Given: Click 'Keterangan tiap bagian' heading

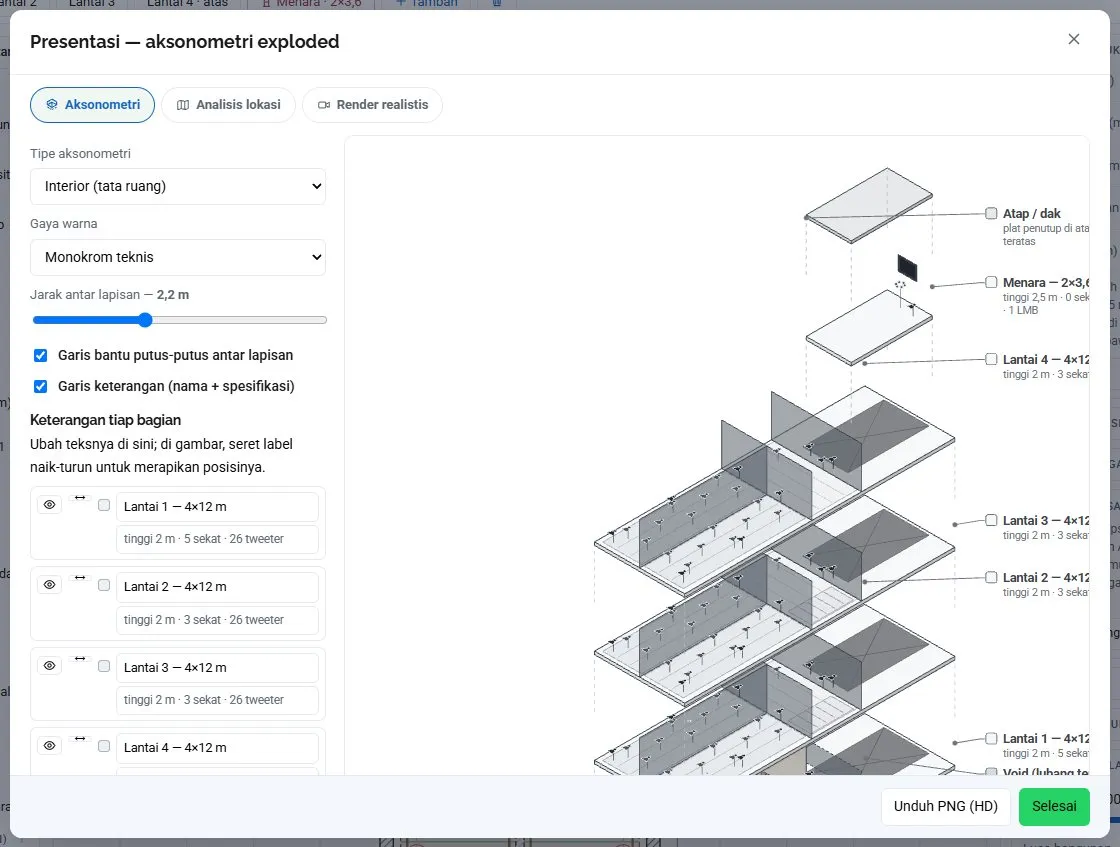Looking at the screenshot, I should pyautogui.click(x=106, y=420).
